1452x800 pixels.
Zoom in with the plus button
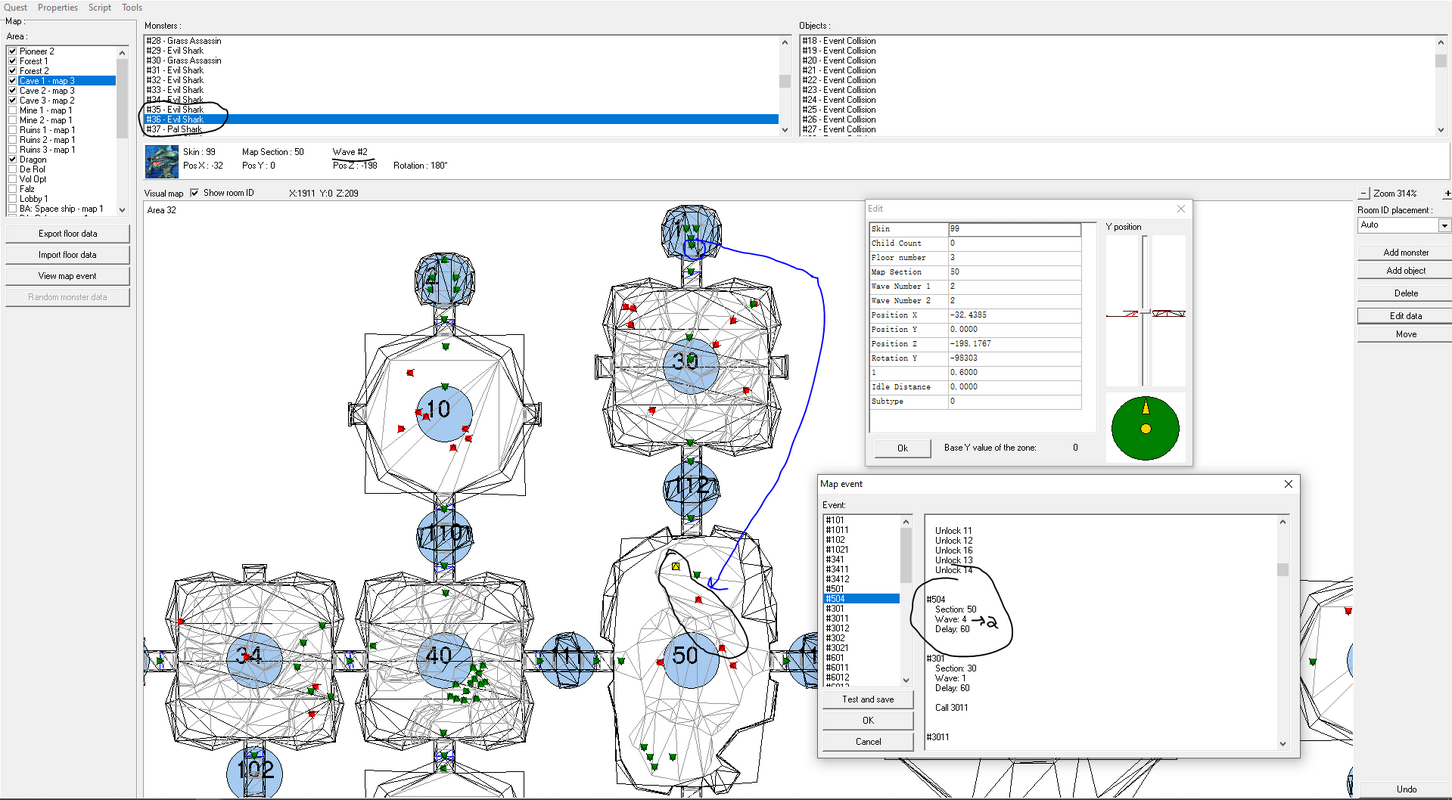tap(1447, 193)
